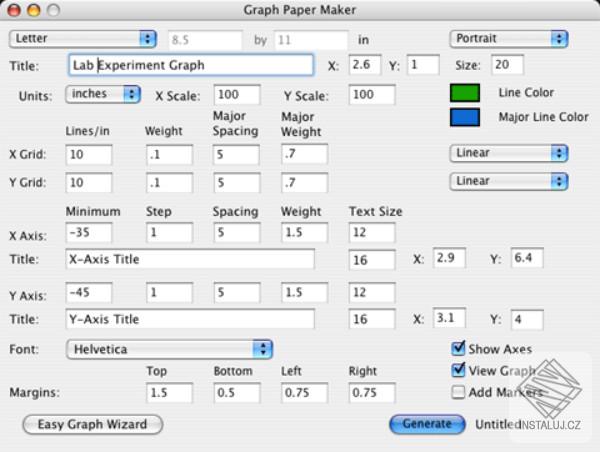Click the graph title X position field

click(x=365, y=65)
